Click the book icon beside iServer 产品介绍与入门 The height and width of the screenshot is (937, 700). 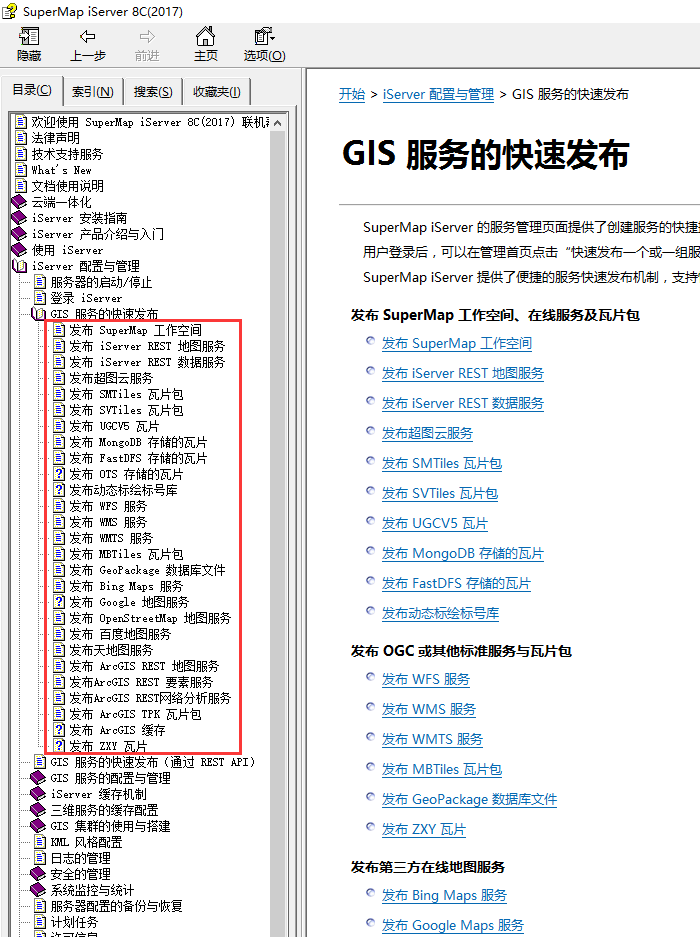tap(20, 234)
